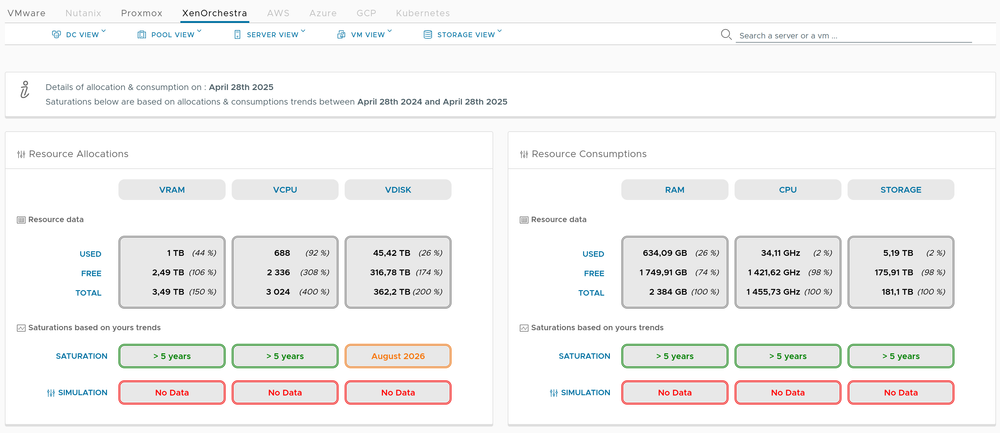Click the search server or VM field
This screenshot has height=433, width=1000.
[x=853, y=35]
